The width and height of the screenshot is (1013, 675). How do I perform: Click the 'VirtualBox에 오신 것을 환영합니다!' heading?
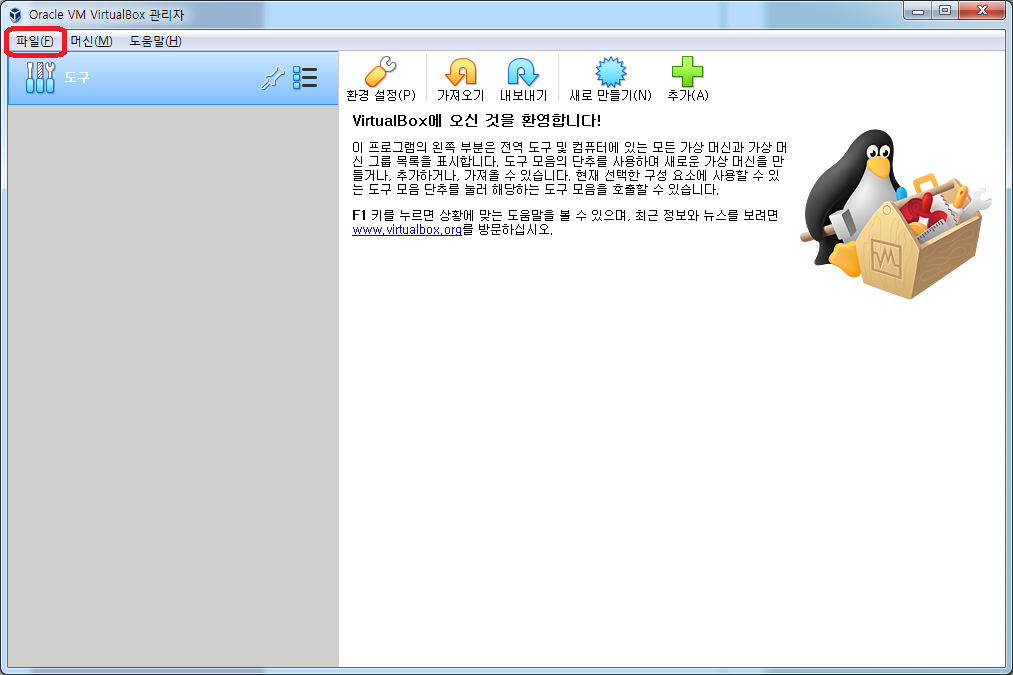coord(477,121)
